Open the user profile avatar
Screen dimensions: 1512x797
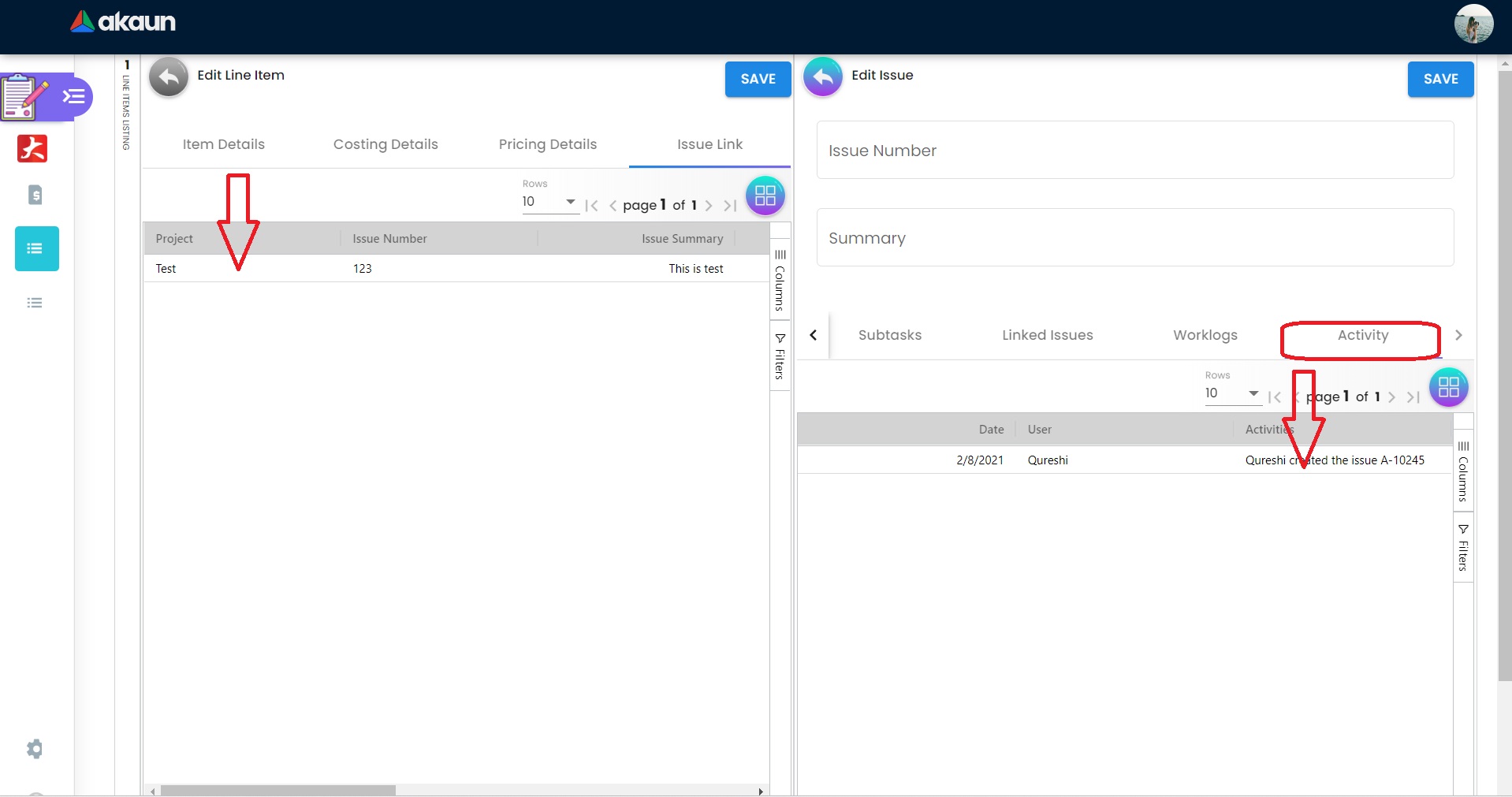pyautogui.click(x=1473, y=24)
